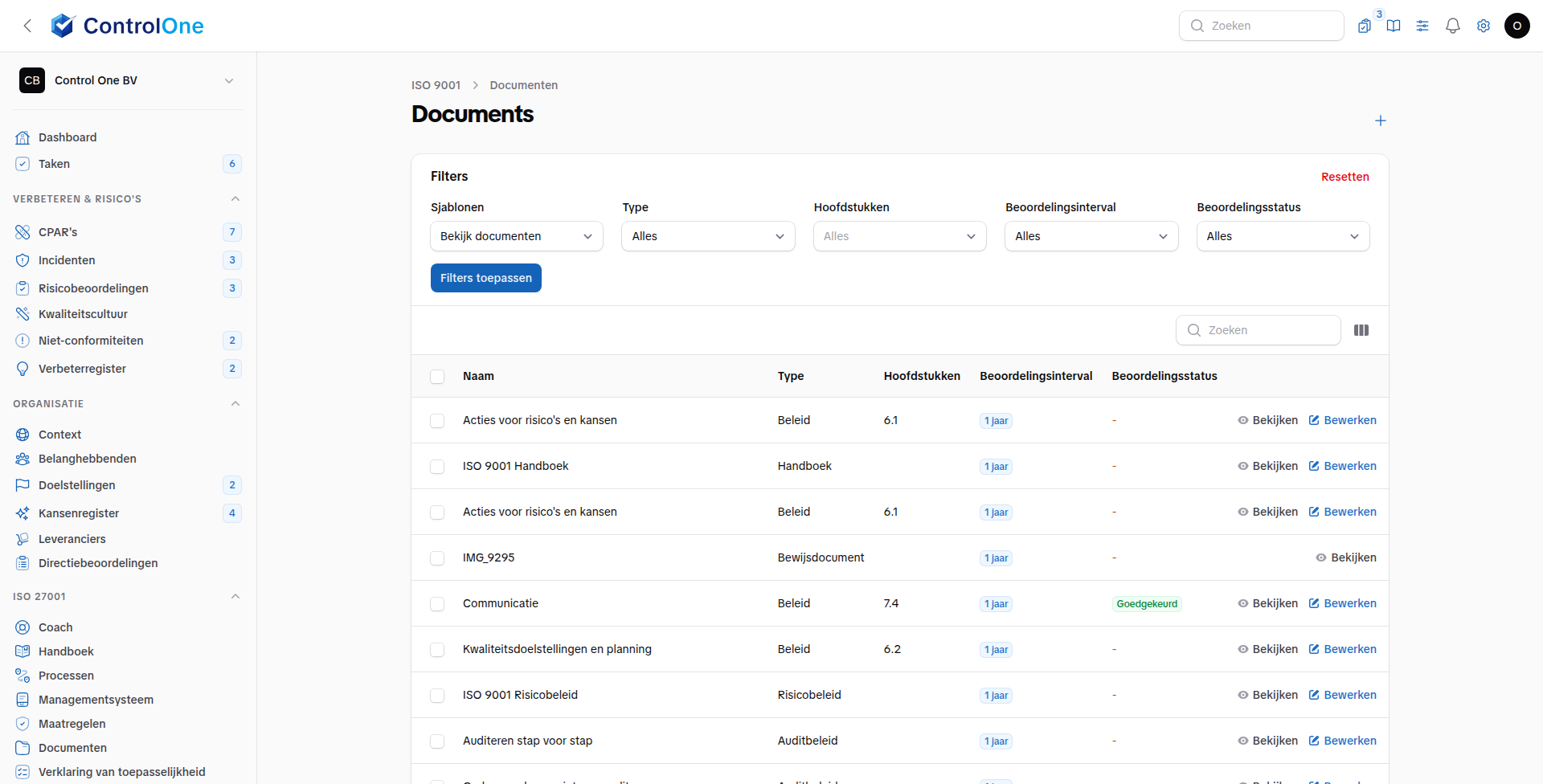Open the Beoordelingsstatus filter dropdown
This screenshot has height=784, width=1543.
pyautogui.click(x=1283, y=236)
